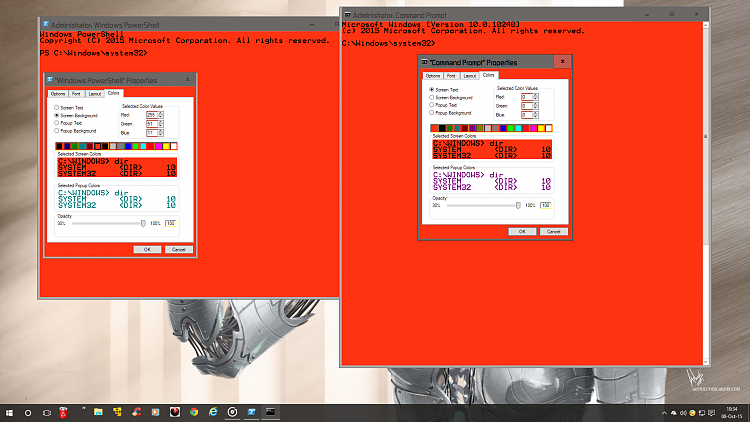Click OK in PowerShell Properties dialog

[147, 249]
